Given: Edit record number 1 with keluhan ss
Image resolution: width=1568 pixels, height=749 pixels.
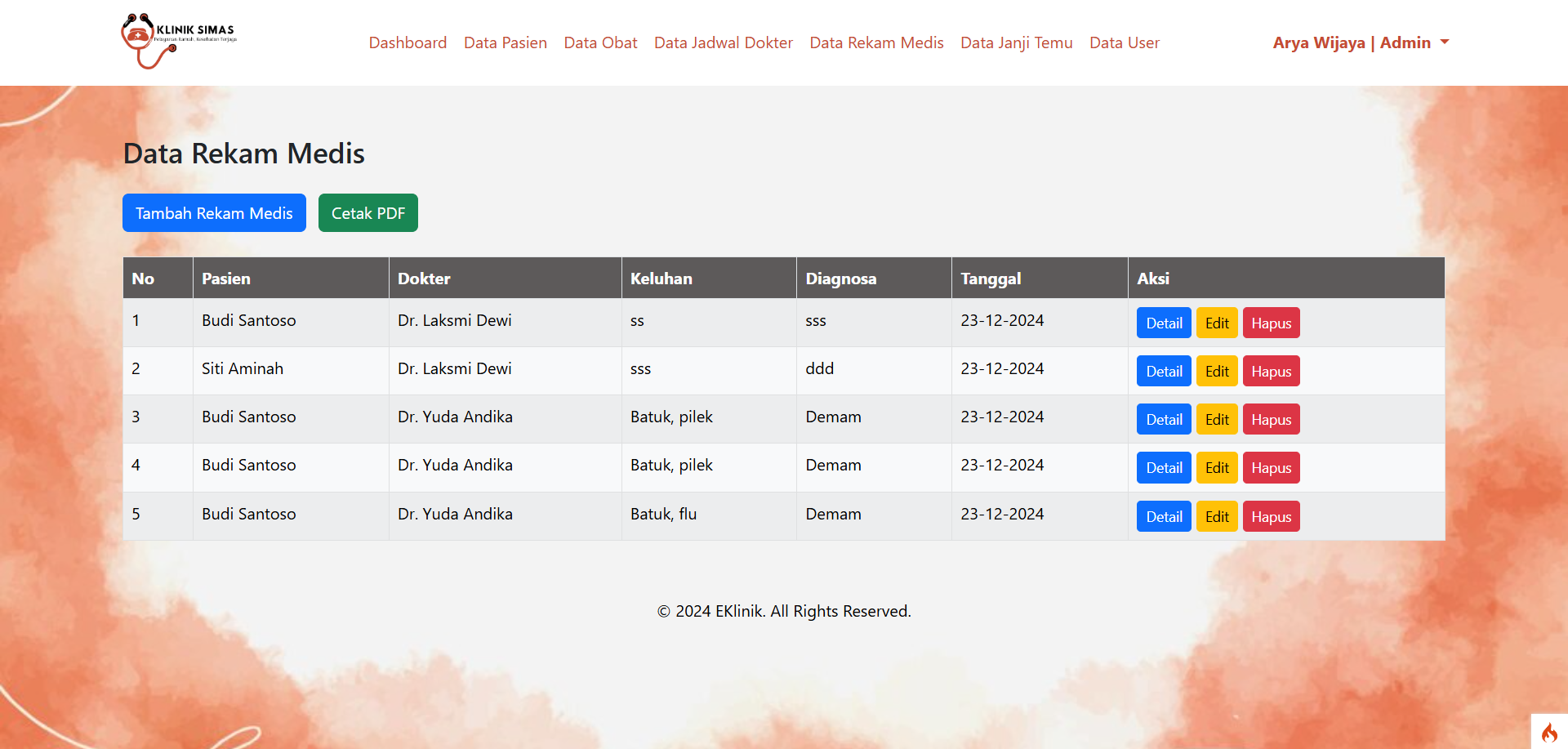Looking at the screenshot, I should [1217, 323].
